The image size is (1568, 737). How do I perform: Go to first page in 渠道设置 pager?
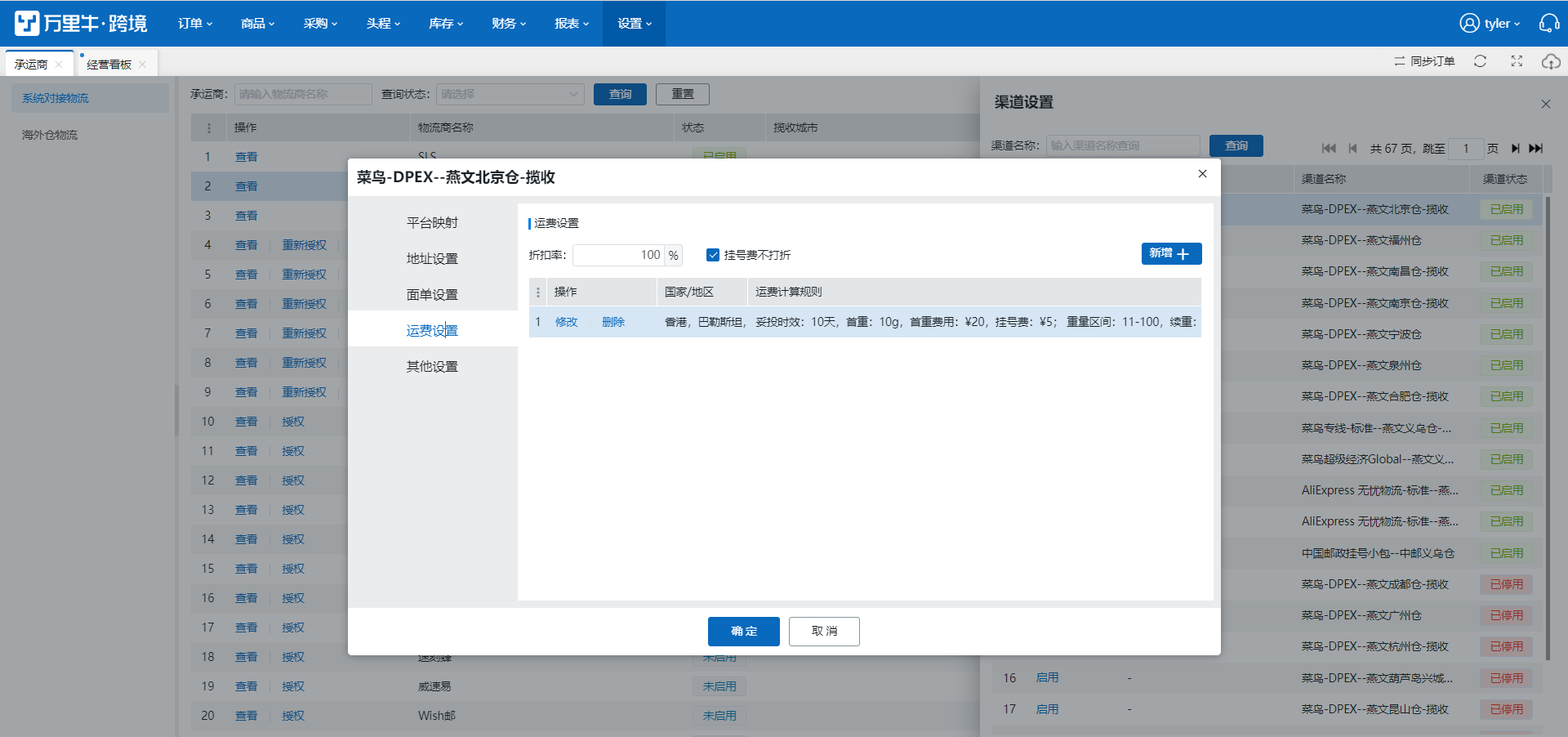click(1329, 148)
